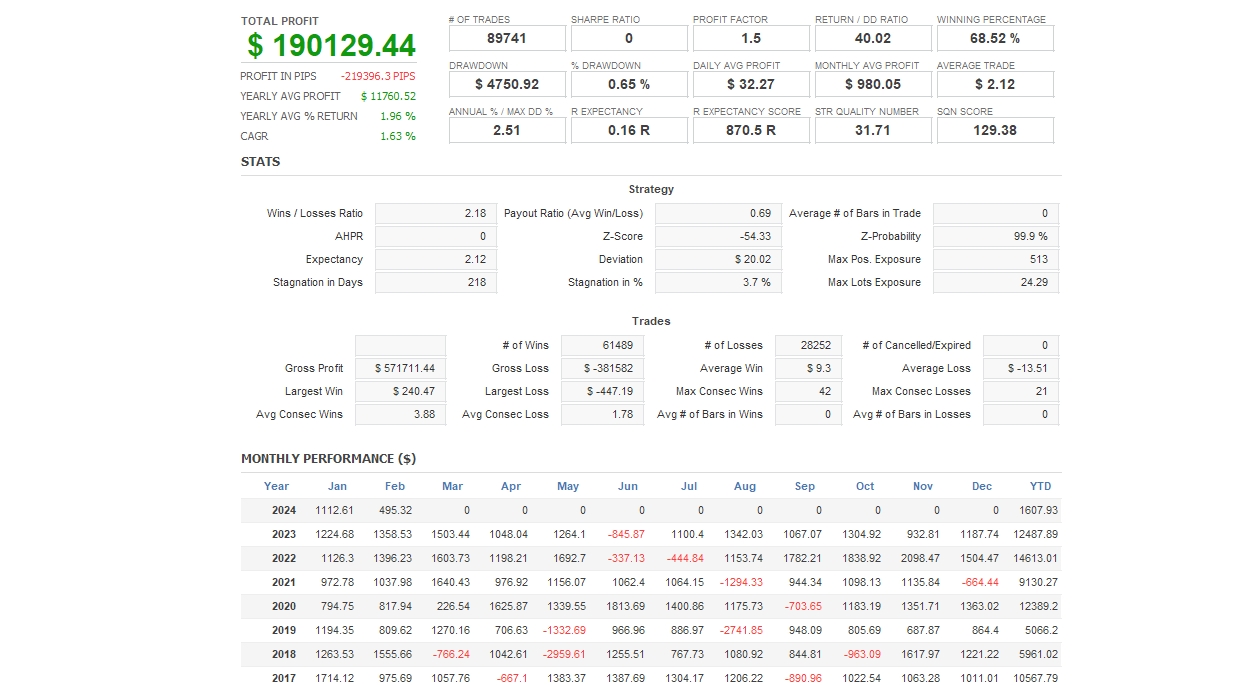Click the CAGR value 1.63 %
Screen dimensions: 1255x685
[x=398, y=136]
